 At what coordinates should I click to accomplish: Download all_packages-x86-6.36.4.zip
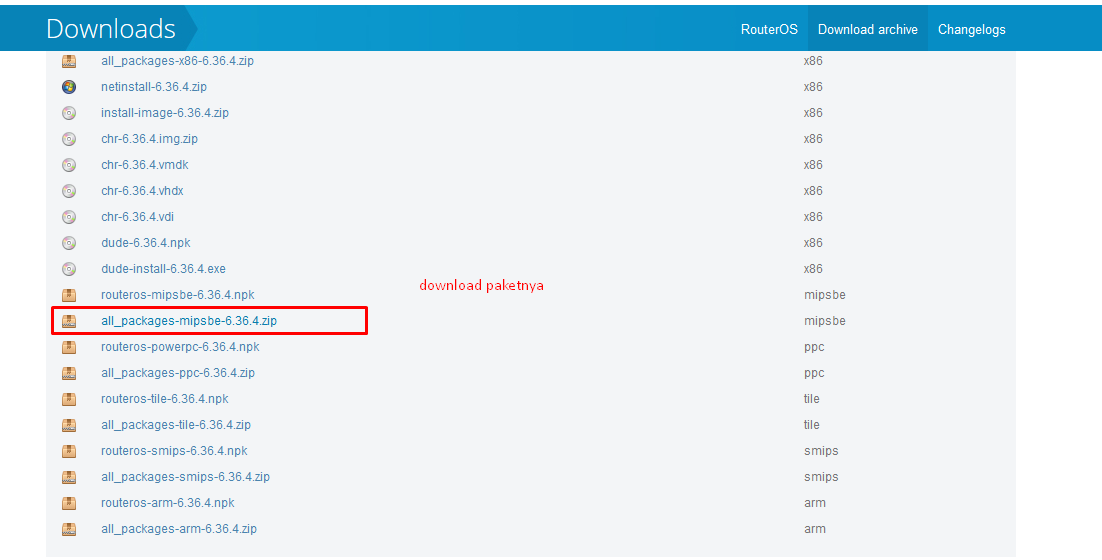(177, 61)
